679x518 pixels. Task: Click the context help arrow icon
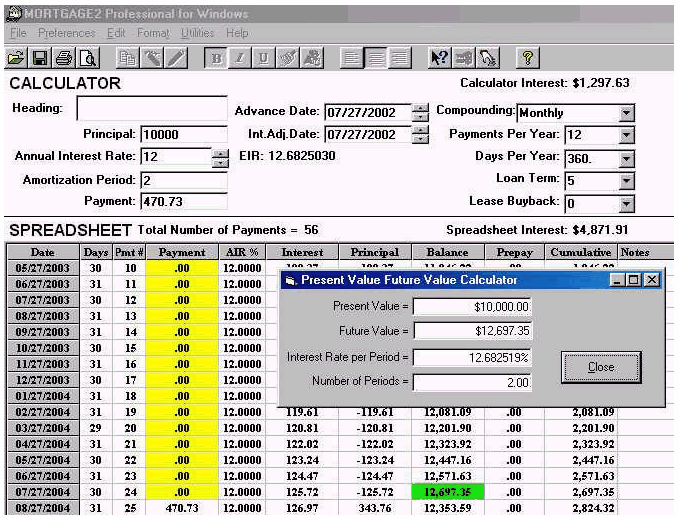point(439,58)
